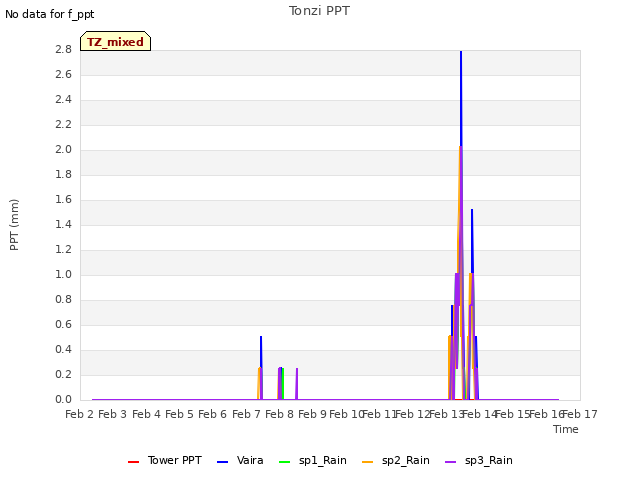Select the Vaira legend label

pyautogui.click(x=250, y=460)
